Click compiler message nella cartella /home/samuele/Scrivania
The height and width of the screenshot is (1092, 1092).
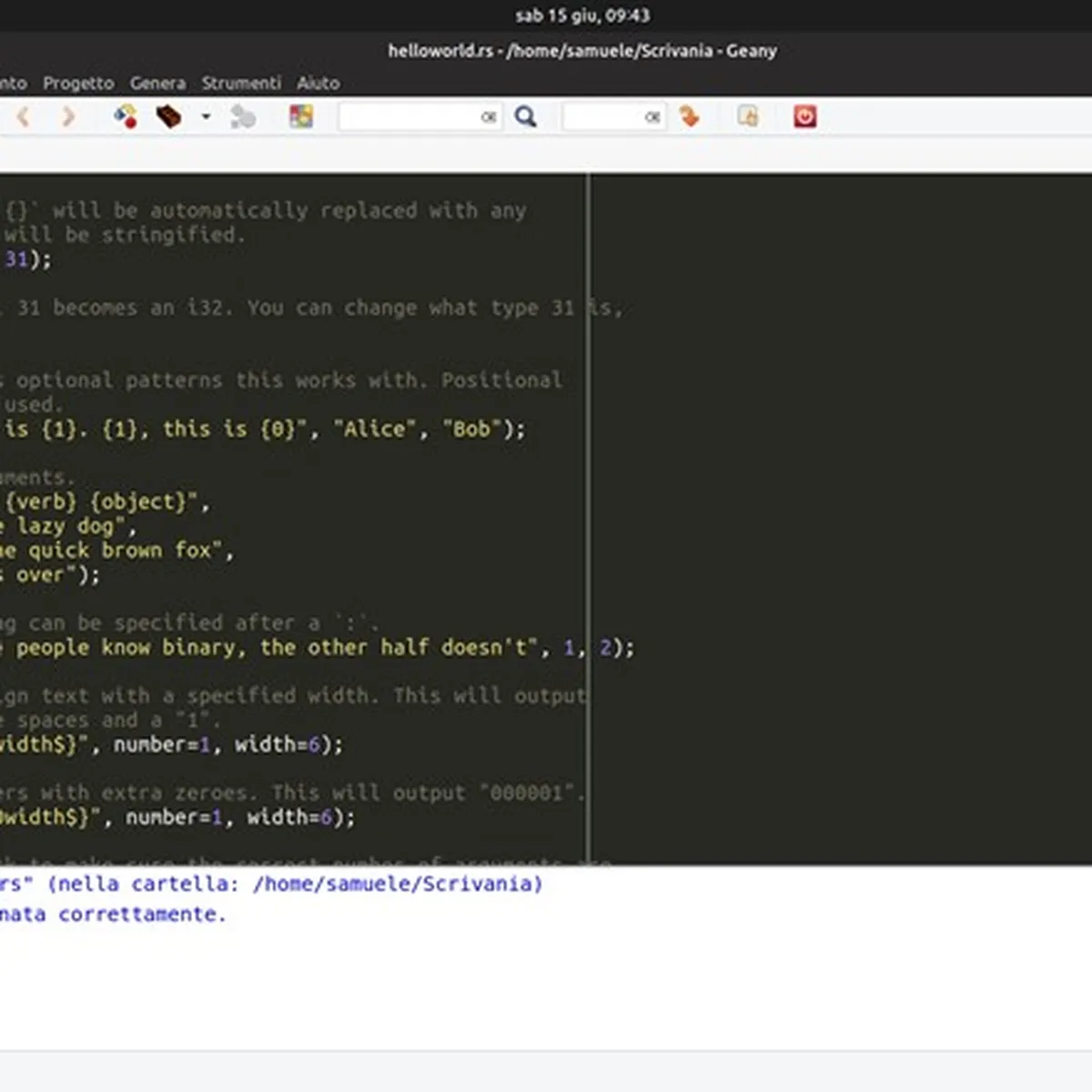pos(271,884)
